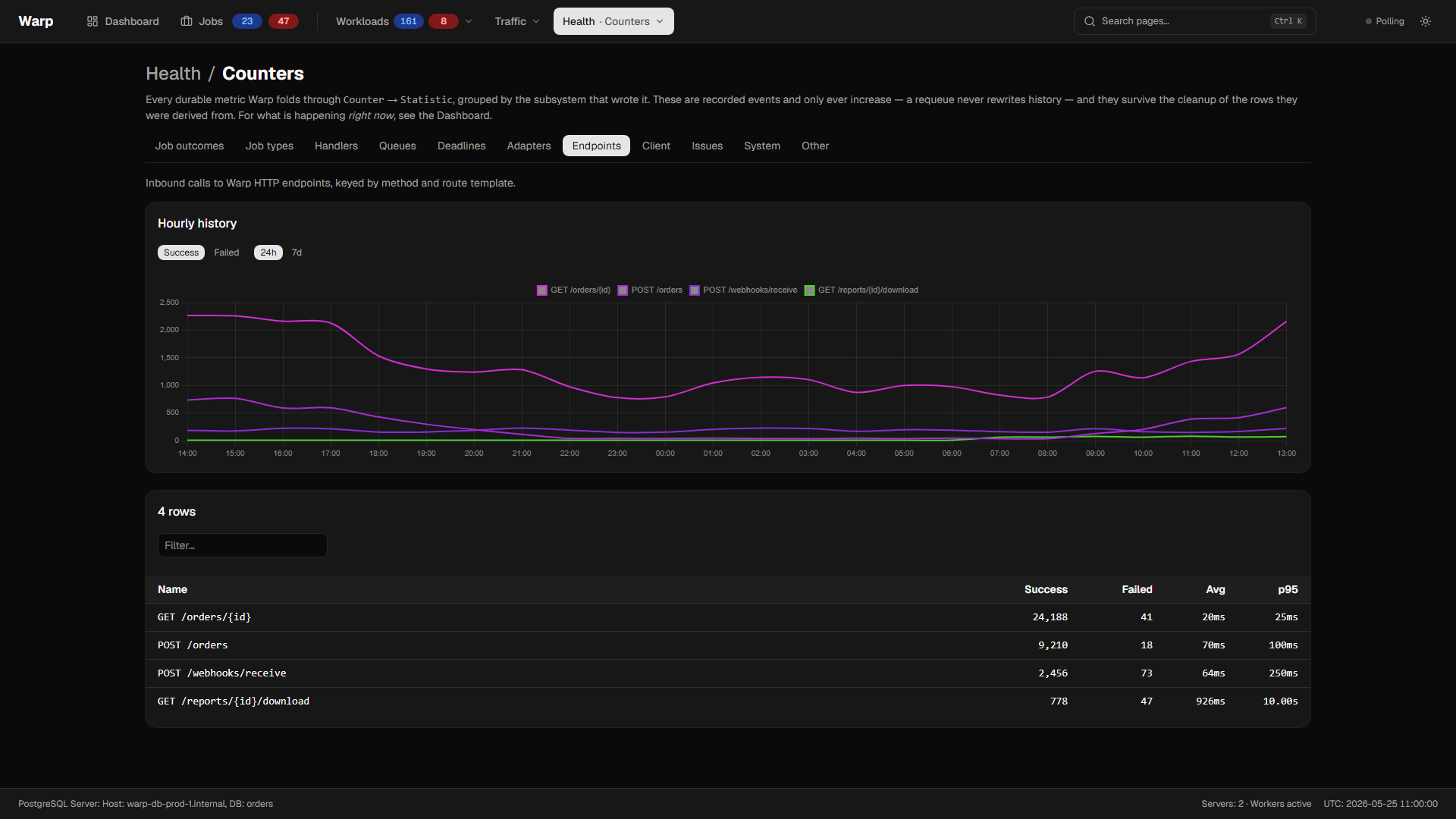The height and width of the screenshot is (819, 1456).
Task: Click the Dashboard grid icon
Action: point(93,21)
